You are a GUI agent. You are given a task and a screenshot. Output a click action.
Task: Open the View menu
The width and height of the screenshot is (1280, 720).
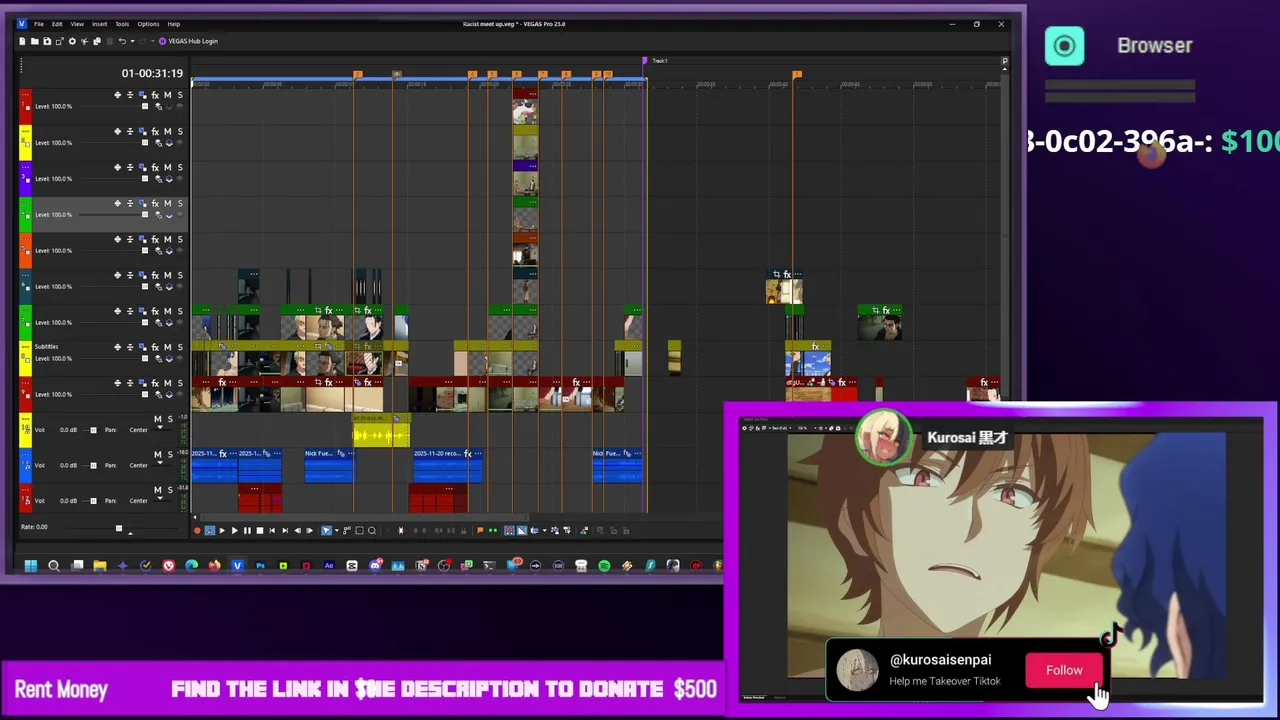(x=77, y=24)
